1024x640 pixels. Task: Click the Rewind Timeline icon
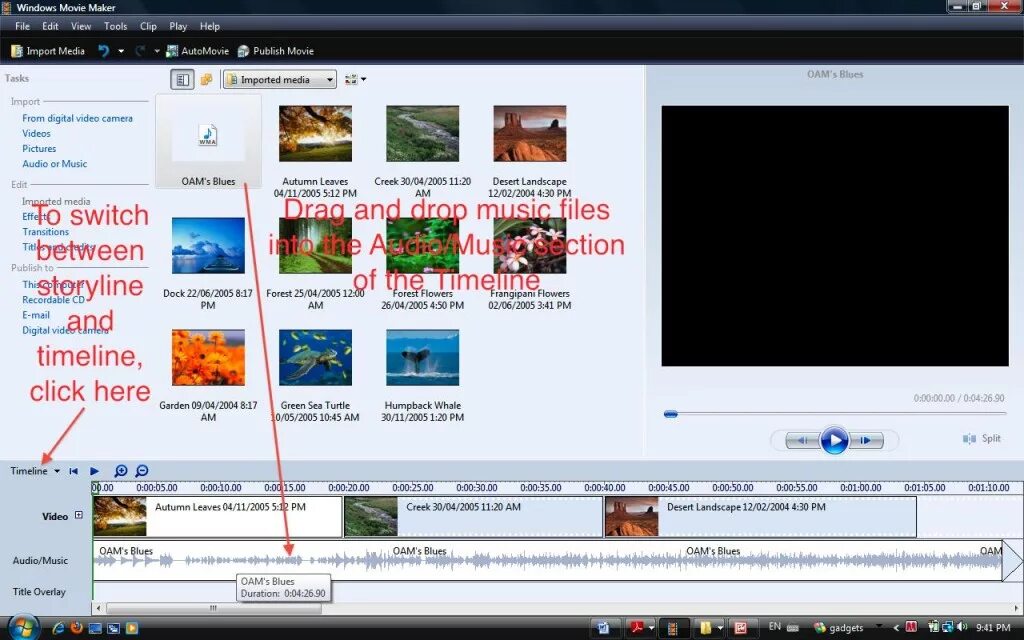[74, 471]
